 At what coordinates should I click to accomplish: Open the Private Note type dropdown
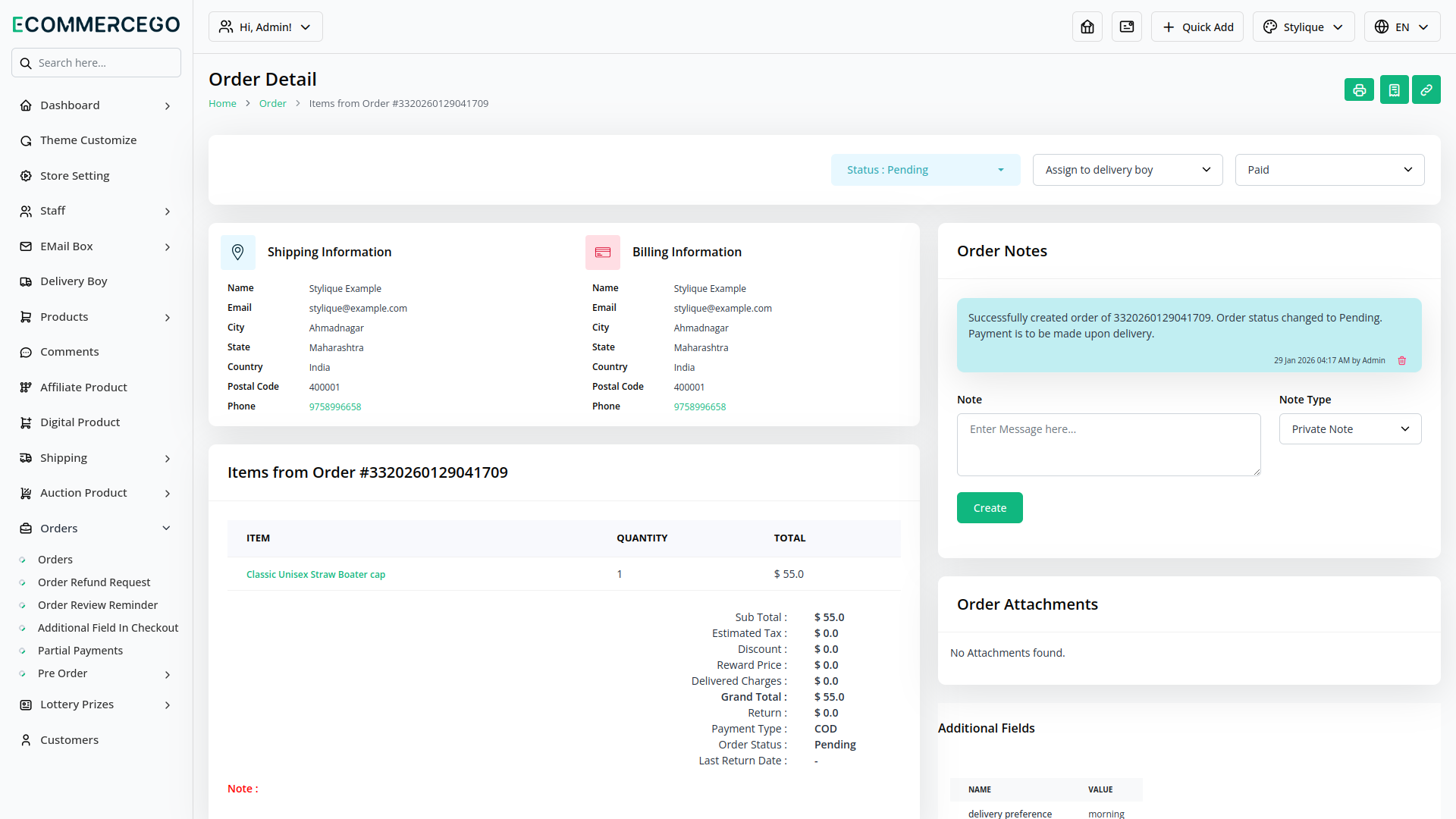coord(1351,429)
